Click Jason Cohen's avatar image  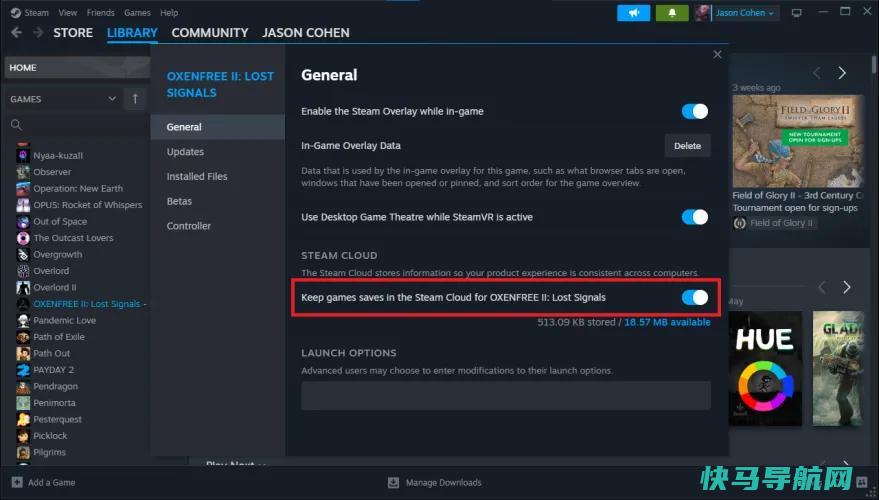click(702, 13)
